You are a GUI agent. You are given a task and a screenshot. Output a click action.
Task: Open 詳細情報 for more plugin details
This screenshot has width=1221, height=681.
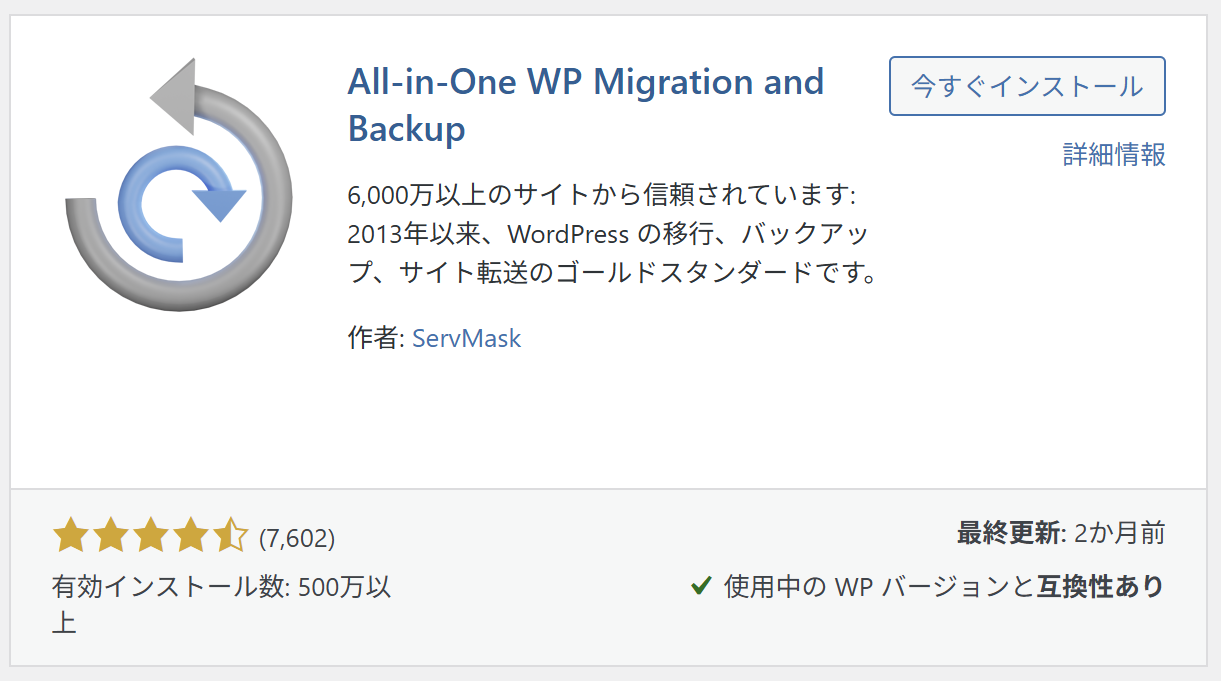(x=1114, y=156)
